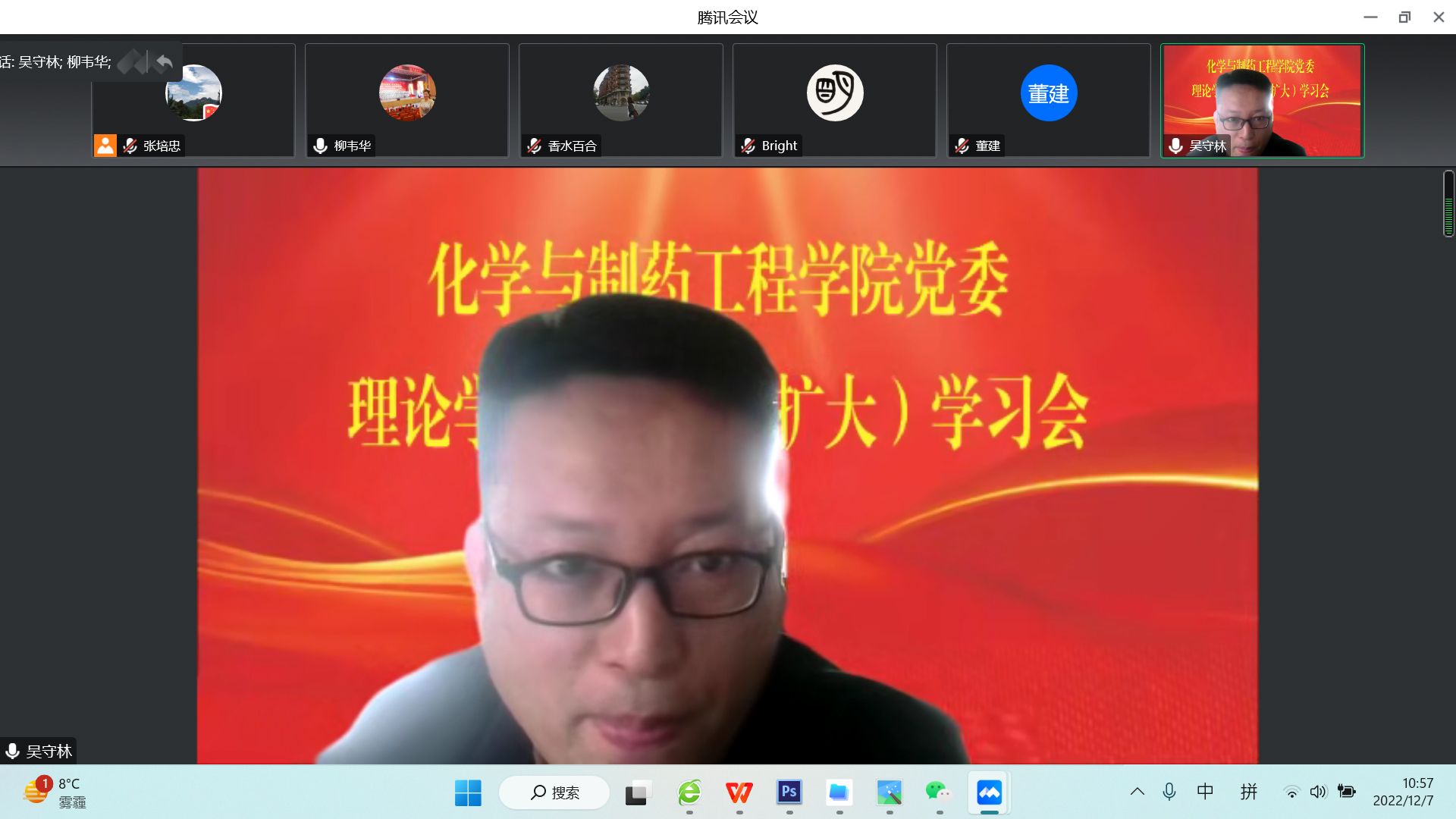Open the clock and date flyout

tap(1403, 792)
